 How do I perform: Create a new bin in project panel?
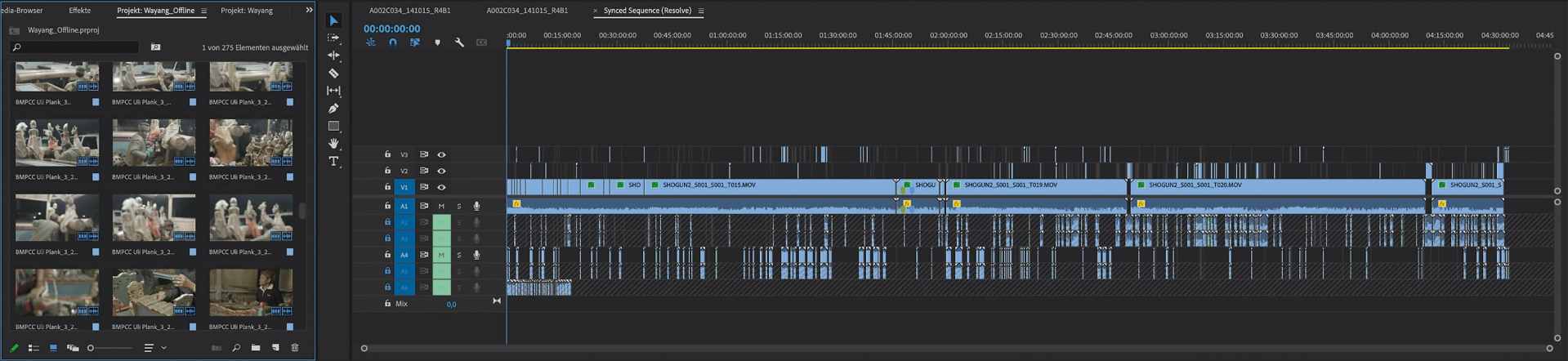click(256, 348)
